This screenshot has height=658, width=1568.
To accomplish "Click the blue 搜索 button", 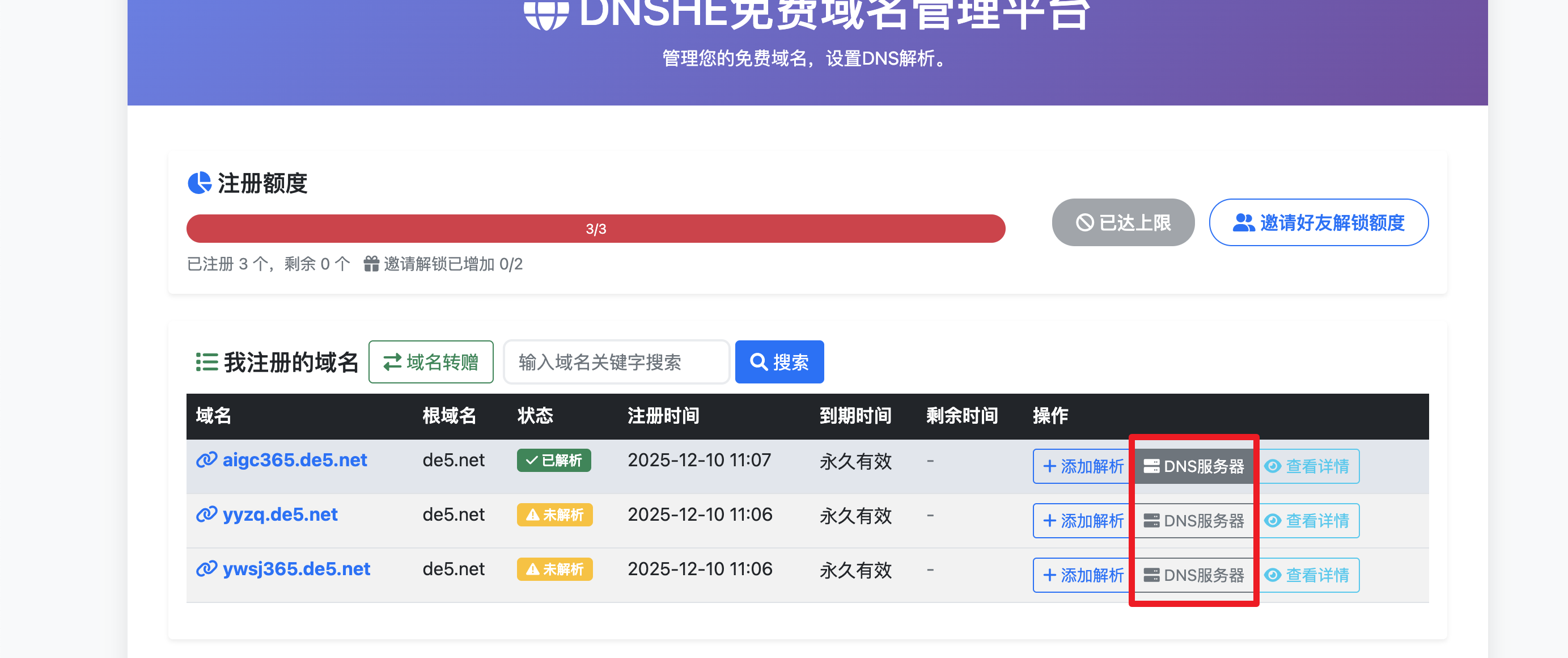I will (779, 362).
